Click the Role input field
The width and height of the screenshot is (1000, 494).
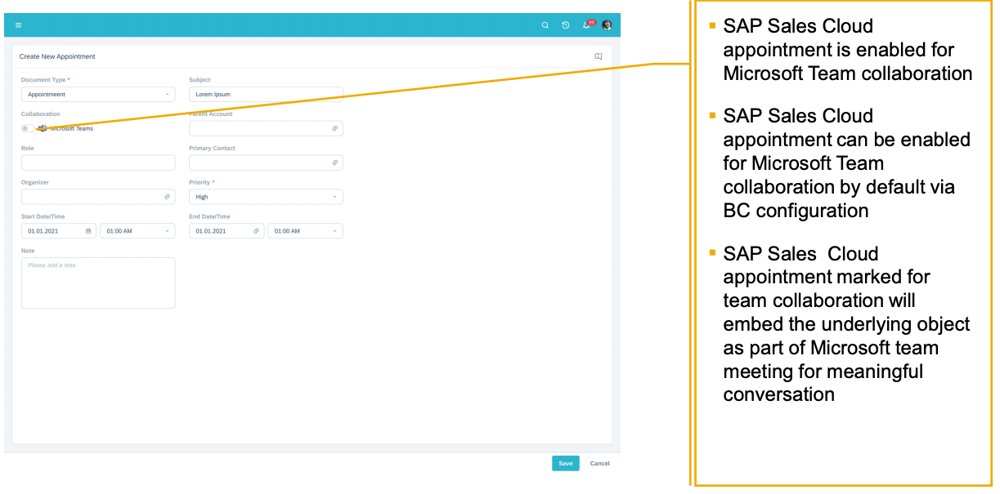click(x=98, y=163)
